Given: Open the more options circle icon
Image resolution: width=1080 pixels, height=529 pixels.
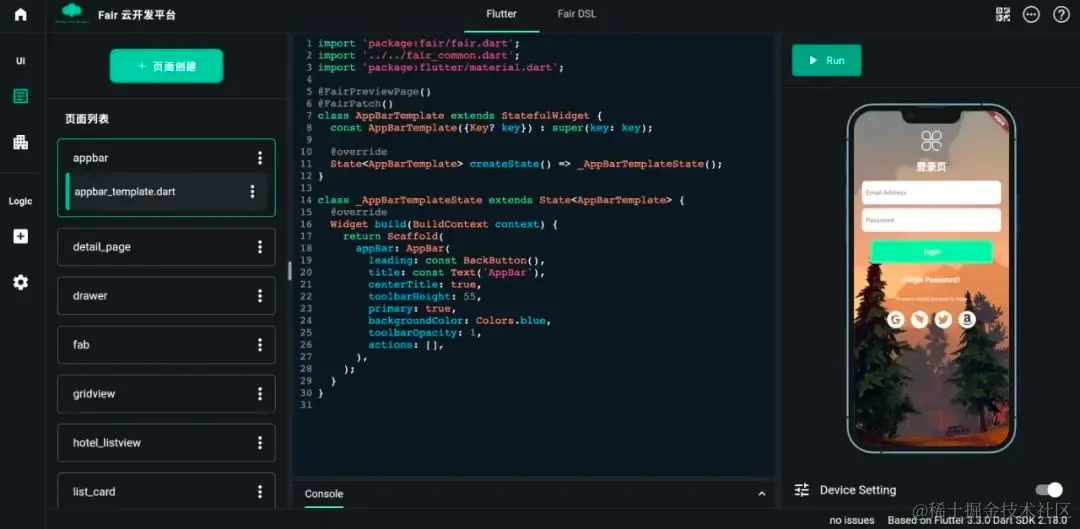Looking at the screenshot, I should click(1031, 14).
